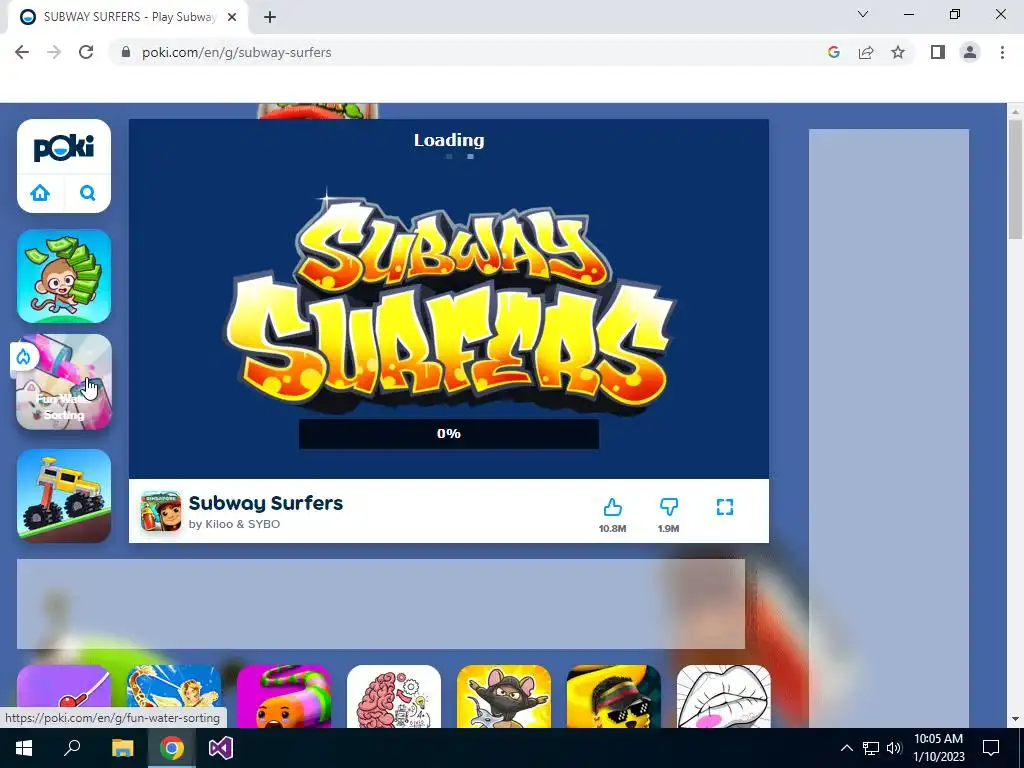
Task: Bookmark this tab with star icon
Action: (898, 52)
